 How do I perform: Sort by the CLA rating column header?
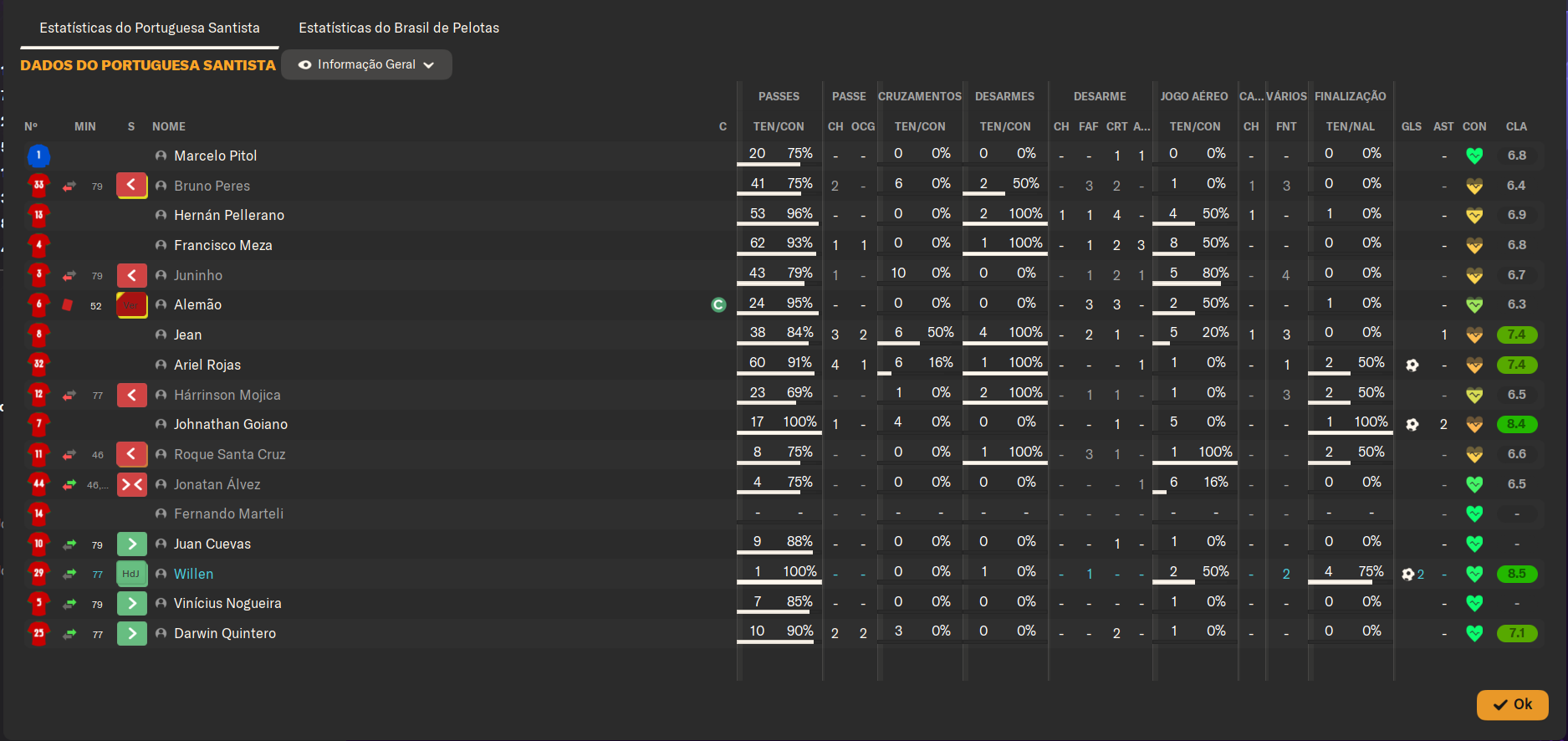pyautogui.click(x=1516, y=126)
